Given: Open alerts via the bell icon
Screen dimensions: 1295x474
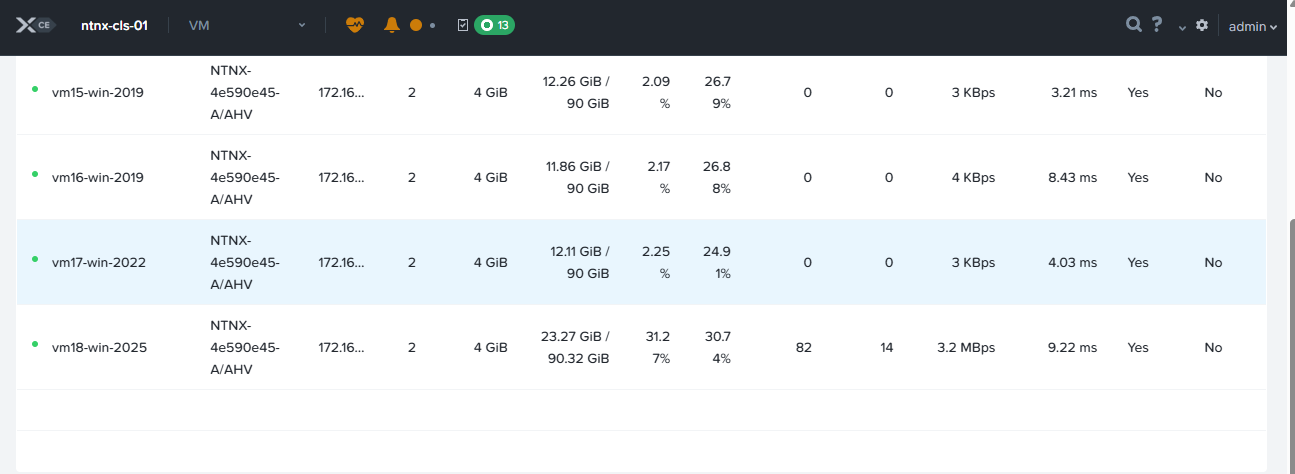Looking at the screenshot, I should point(392,25).
